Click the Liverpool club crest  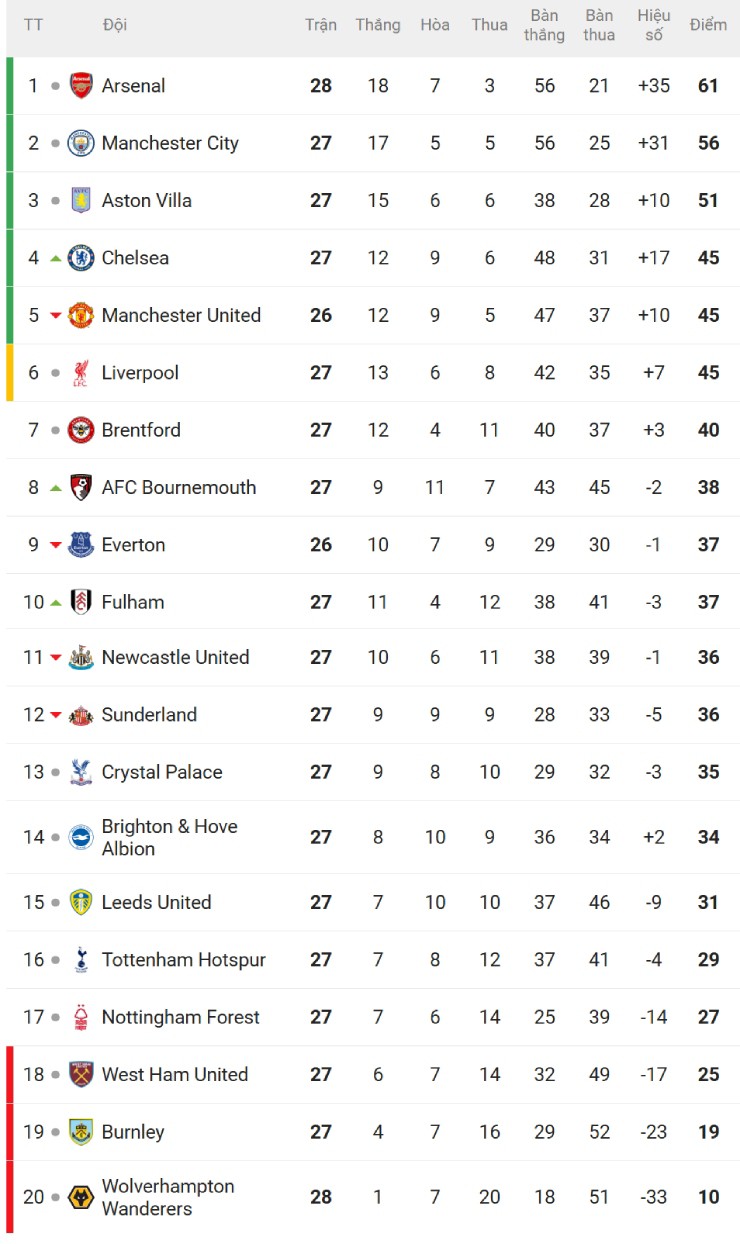pyautogui.click(x=81, y=373)
